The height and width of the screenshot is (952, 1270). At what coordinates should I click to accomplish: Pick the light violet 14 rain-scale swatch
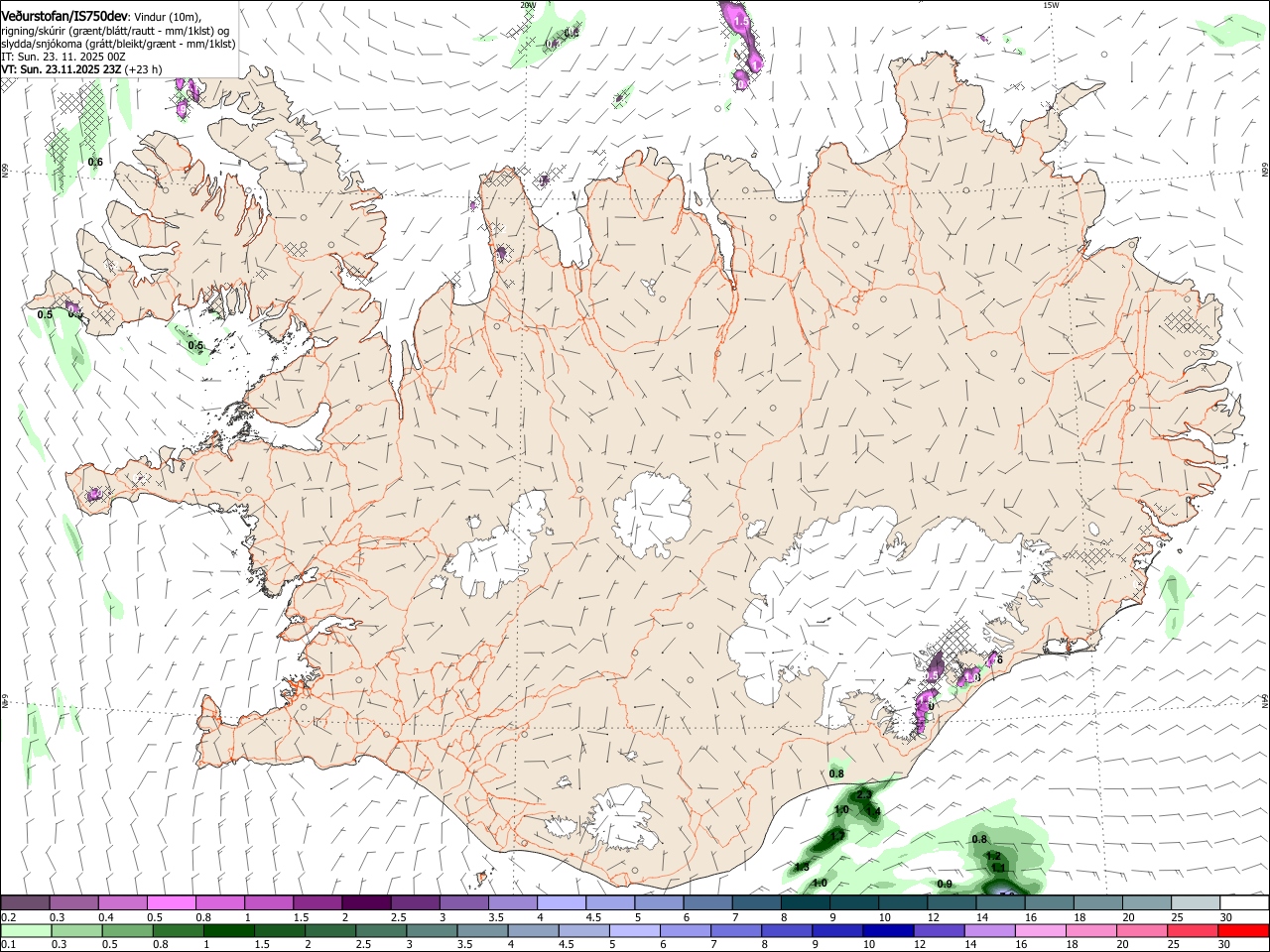tap(989, 930)
